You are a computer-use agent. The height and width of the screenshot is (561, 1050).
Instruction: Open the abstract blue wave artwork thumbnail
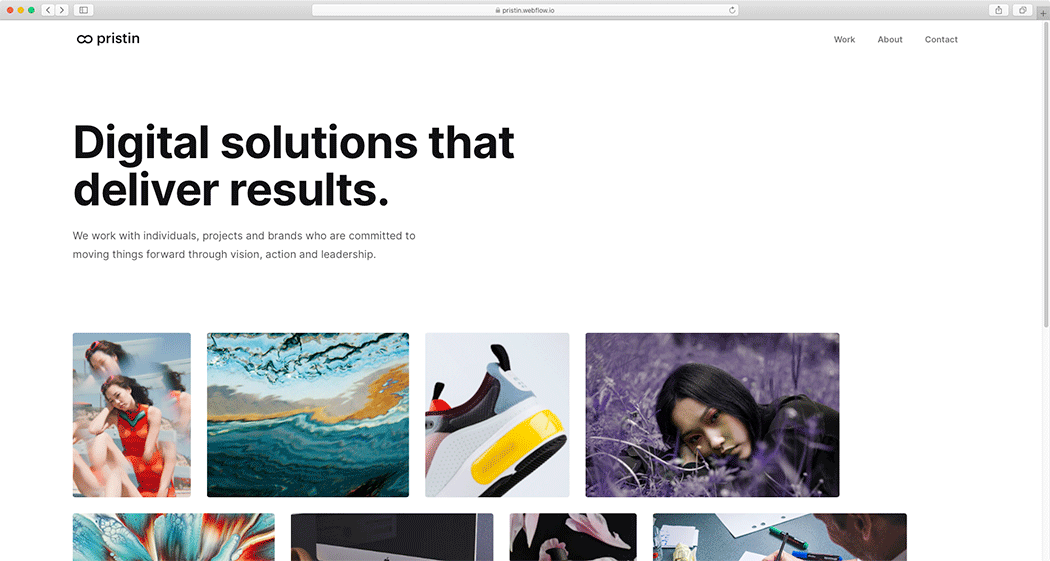308,415
